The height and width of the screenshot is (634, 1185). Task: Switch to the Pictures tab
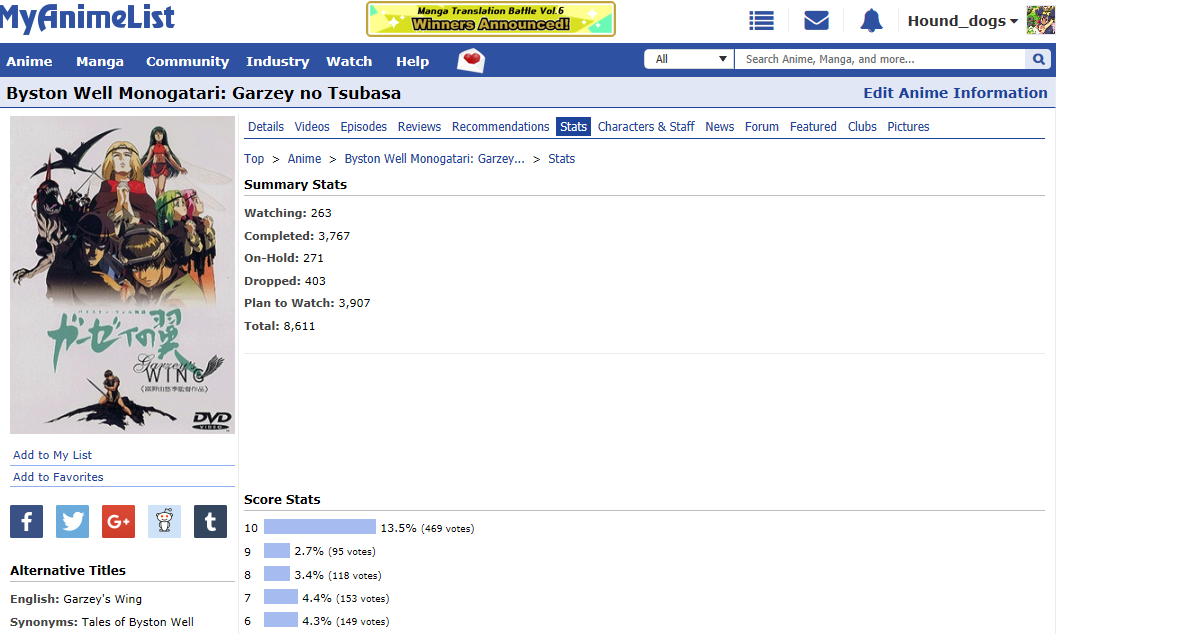click(x=908, y=127)
